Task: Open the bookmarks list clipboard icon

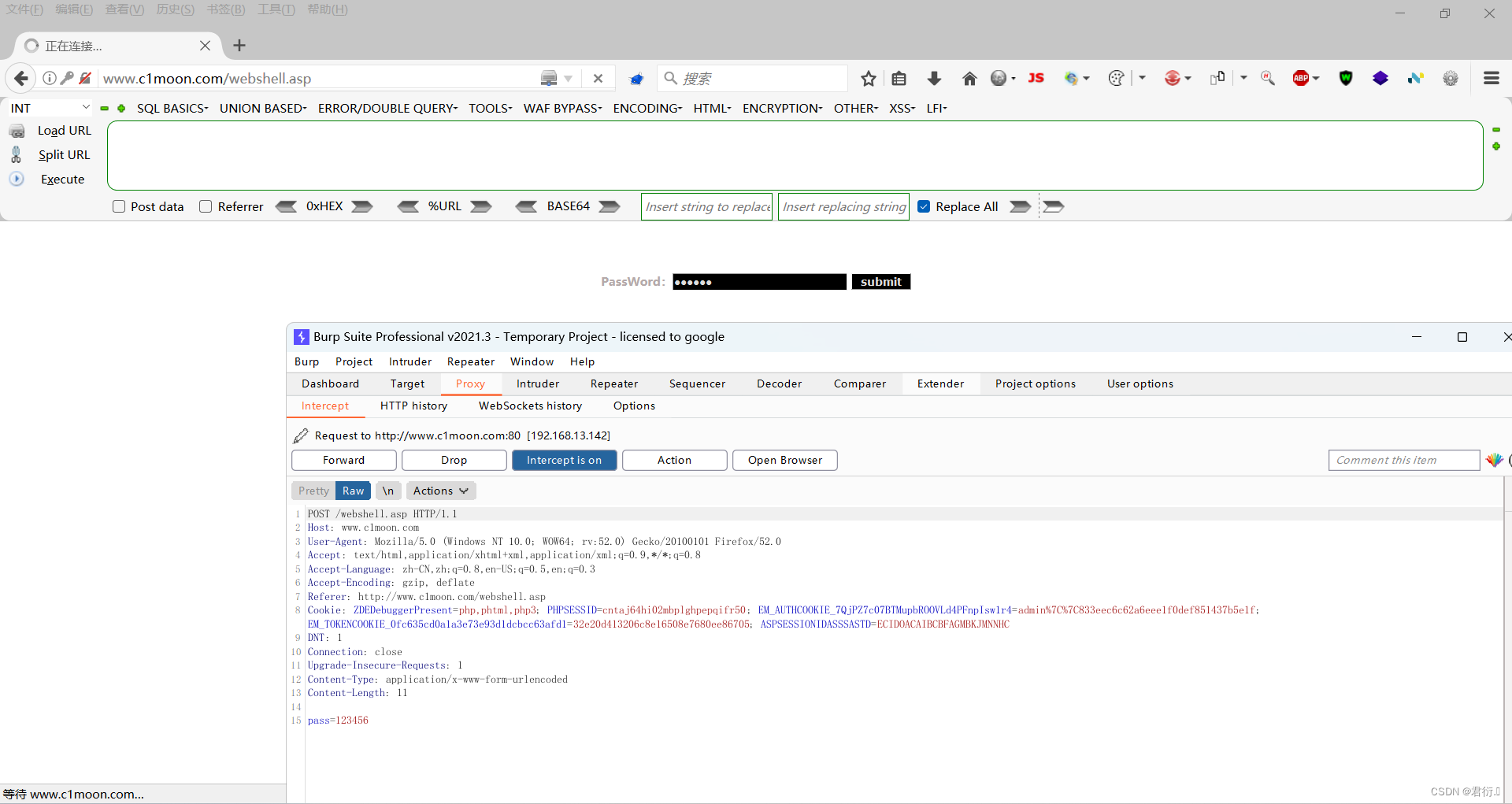Action: click(x=899, y=78)
